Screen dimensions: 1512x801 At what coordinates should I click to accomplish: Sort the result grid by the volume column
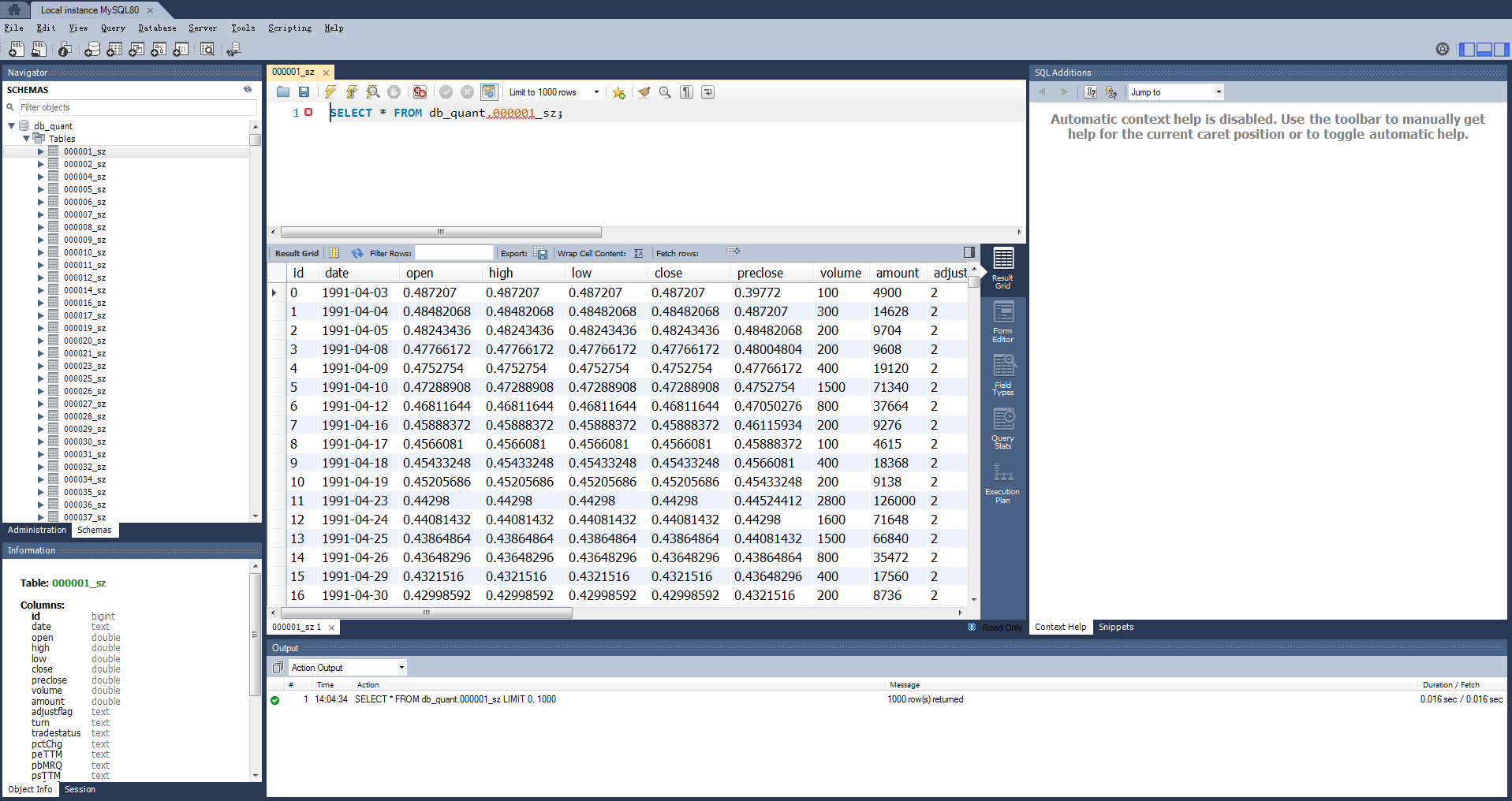click(x=840, y=273)
